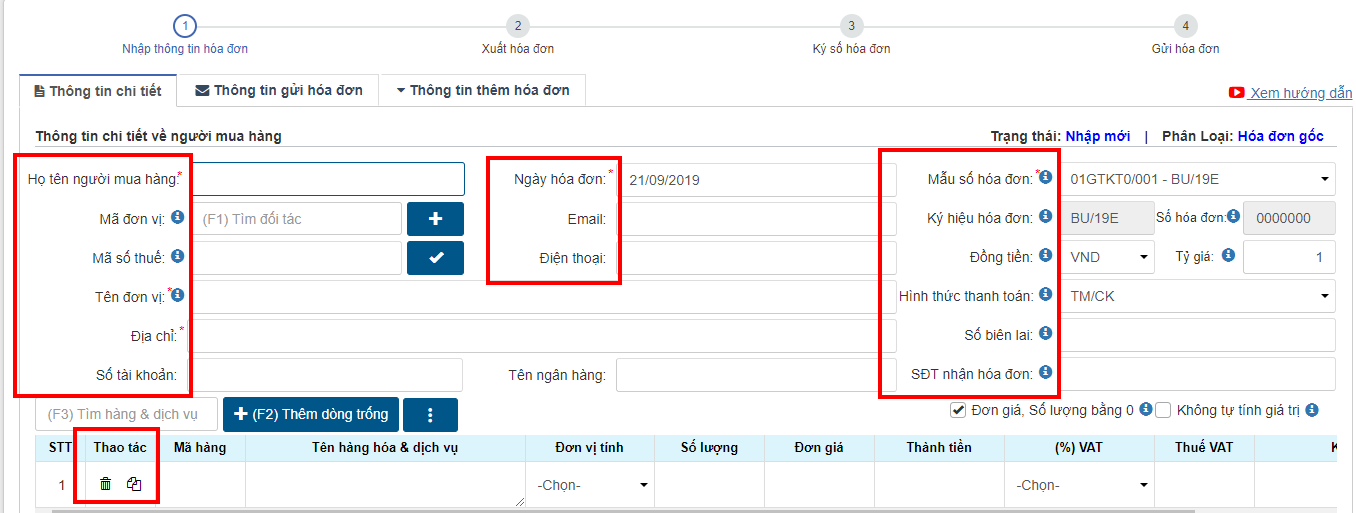Viewport: 1356px width, 513px height.
Task: Click the copy row icon in Thao tác
Action: (x=134, y=485)
